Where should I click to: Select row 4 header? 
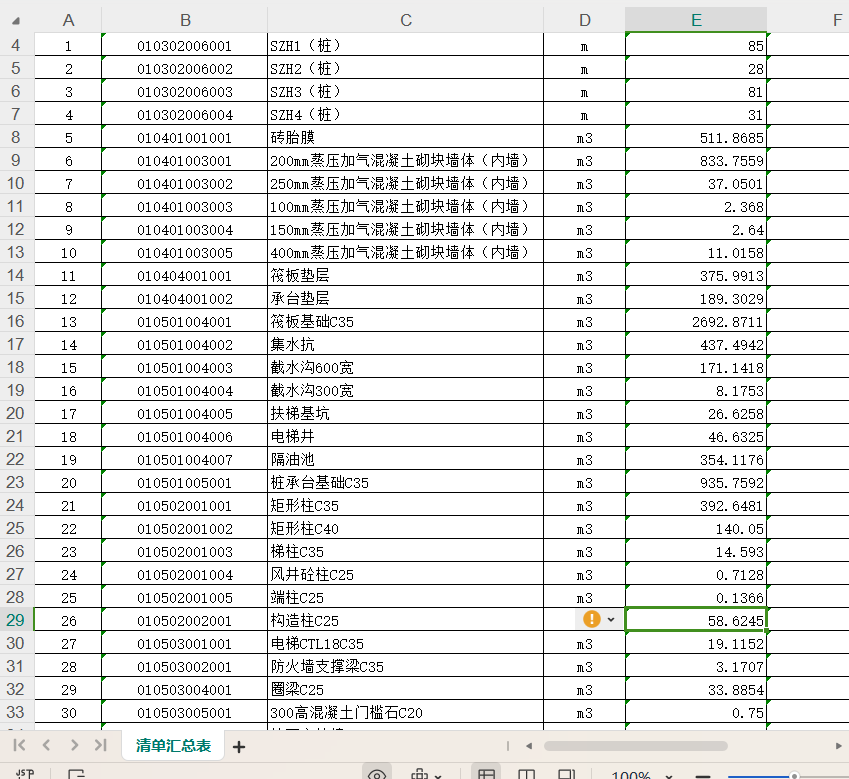pos(16,45)
